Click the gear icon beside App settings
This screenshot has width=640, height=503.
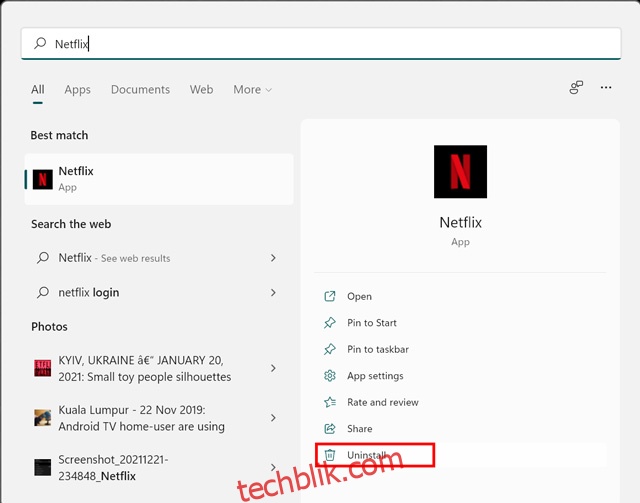(x=330, y=376)
